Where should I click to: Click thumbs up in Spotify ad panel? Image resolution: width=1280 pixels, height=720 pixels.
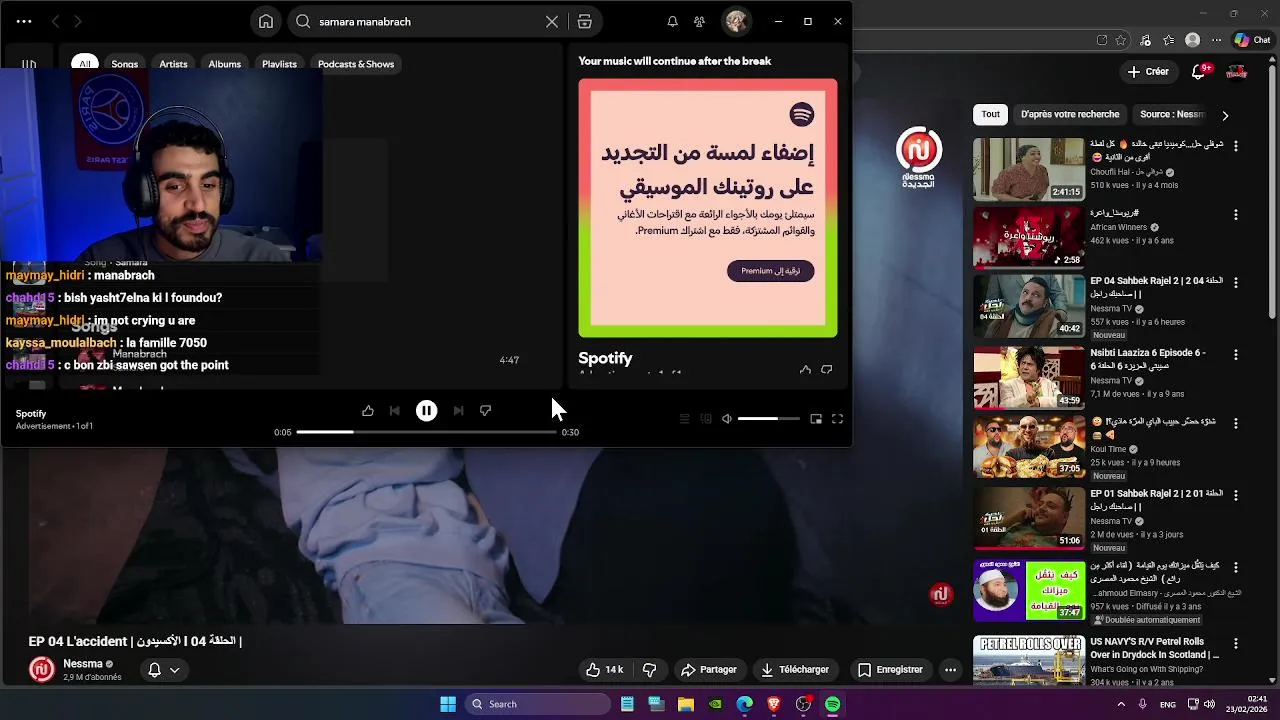click(805, 370)
